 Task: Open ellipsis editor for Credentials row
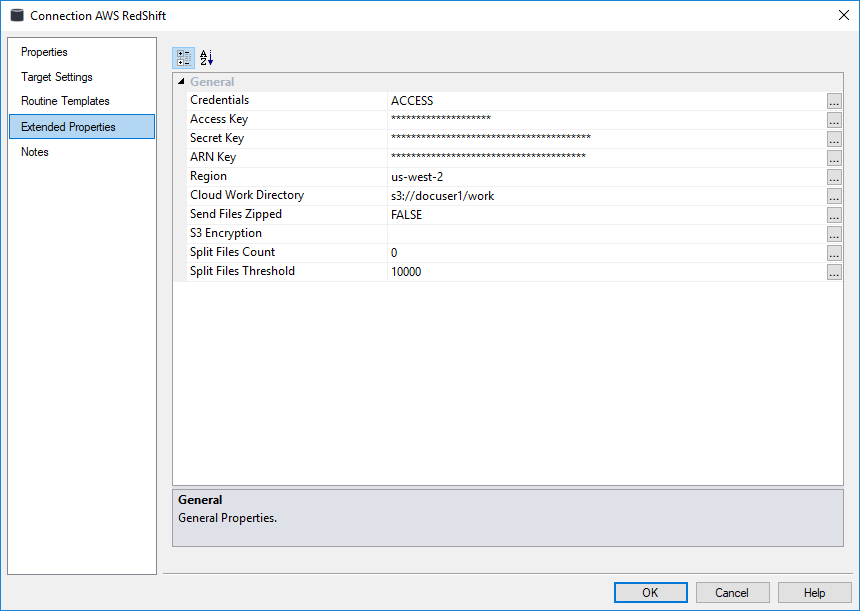(834, 101)
